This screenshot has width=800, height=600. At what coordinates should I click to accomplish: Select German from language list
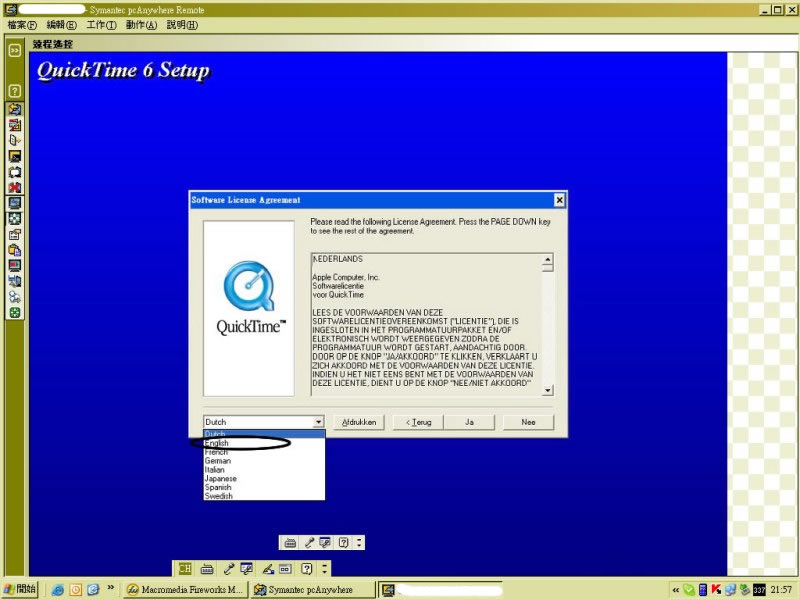point(264,461)
